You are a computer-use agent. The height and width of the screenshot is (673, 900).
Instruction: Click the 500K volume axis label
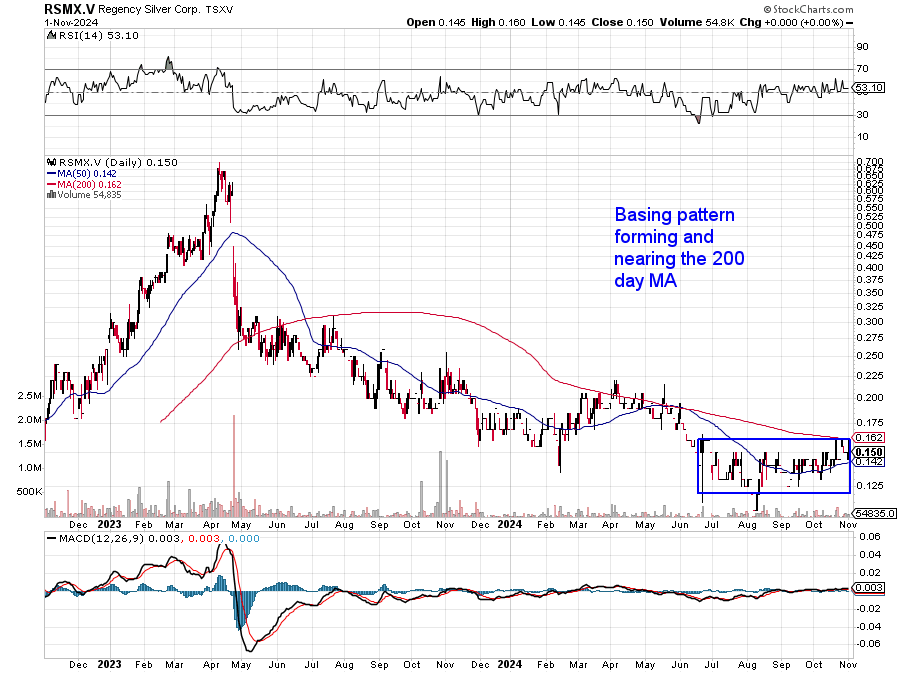click(x=30, y=492)
